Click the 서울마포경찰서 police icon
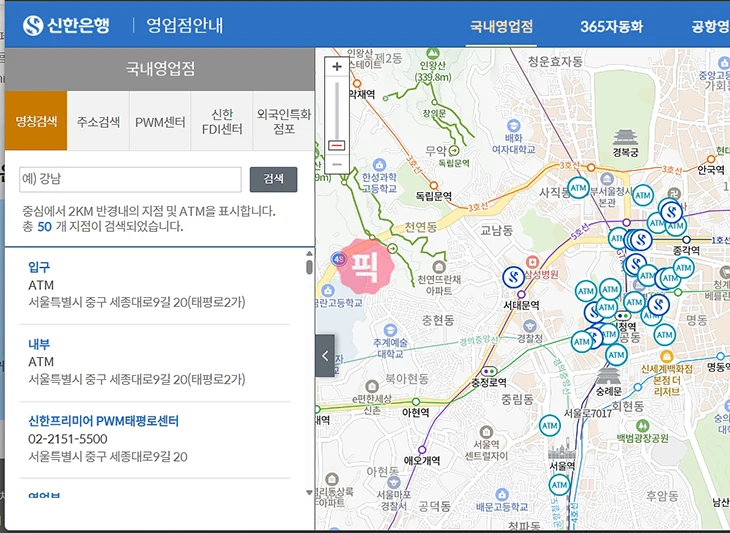 click(x=394, y=482)
